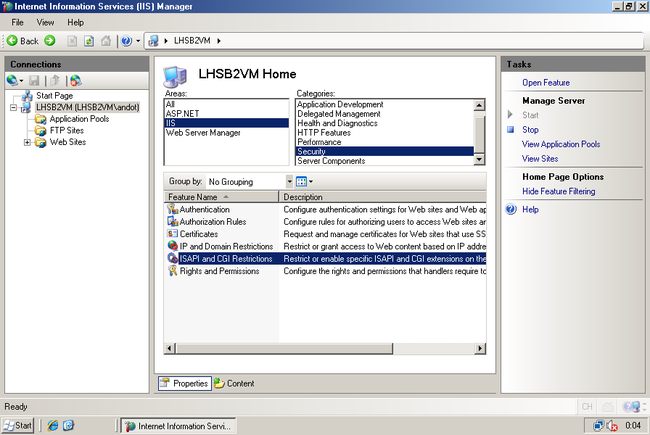The image size is (650, 435).
Task: Click the Authorization Rules feature icon
Action: coord(172,221)
